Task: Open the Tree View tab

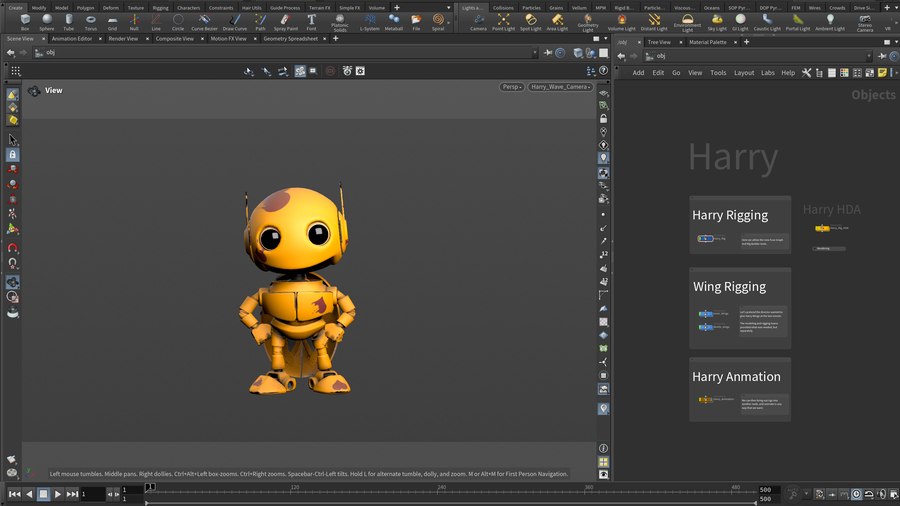Action: tap(659, 43)
